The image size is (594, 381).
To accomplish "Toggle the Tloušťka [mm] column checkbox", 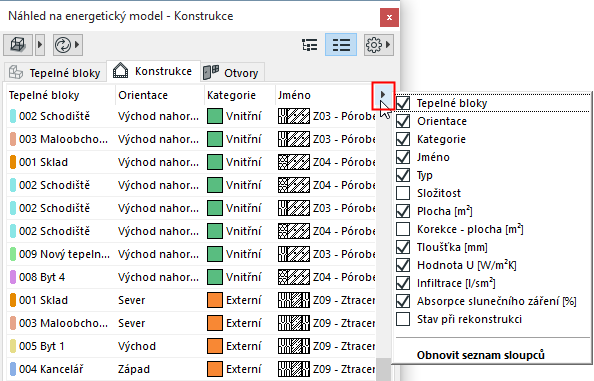I will (x=403, y=247).
